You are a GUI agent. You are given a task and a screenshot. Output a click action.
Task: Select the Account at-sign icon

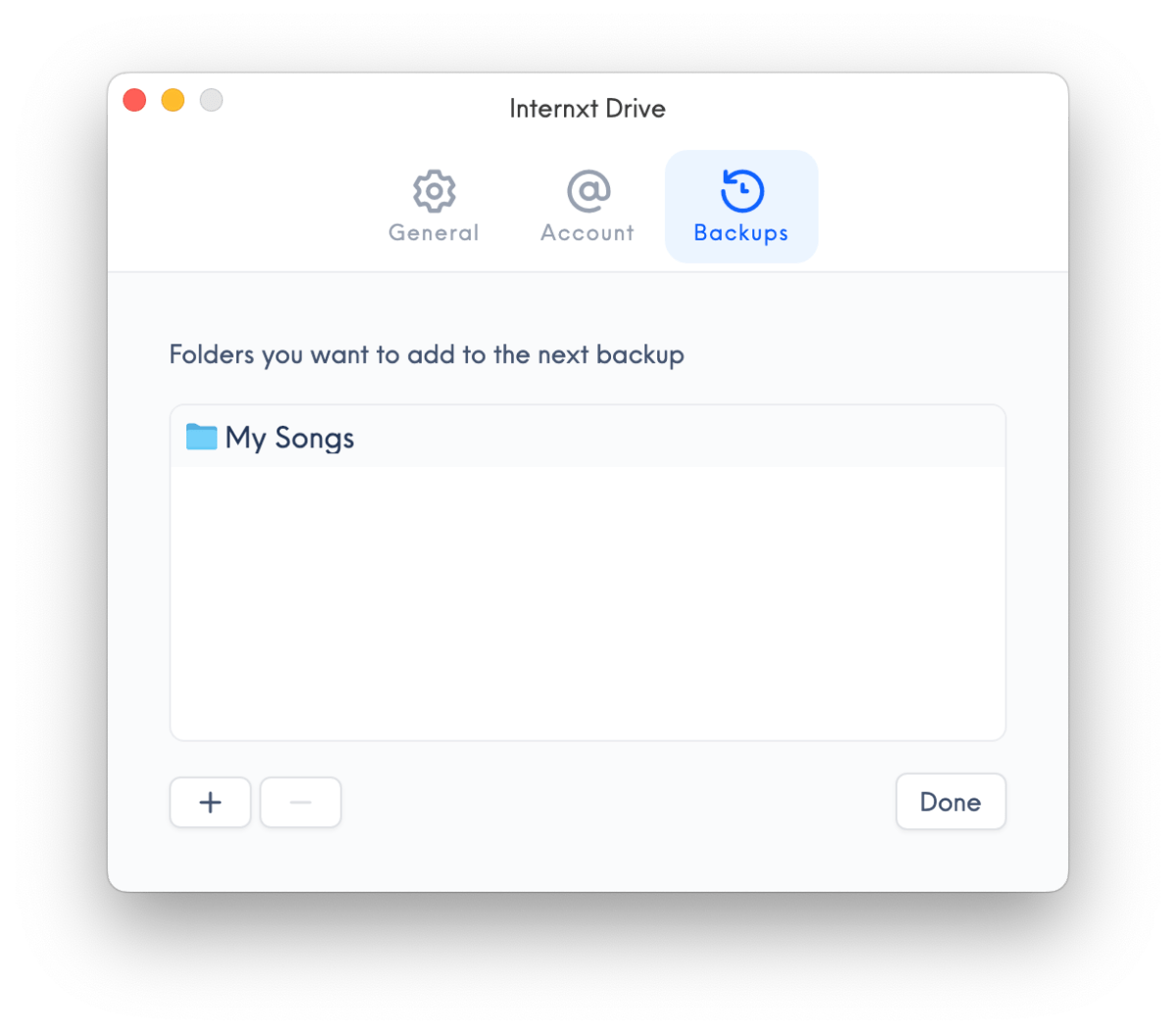pyautogui.click(x=588, y=190)
